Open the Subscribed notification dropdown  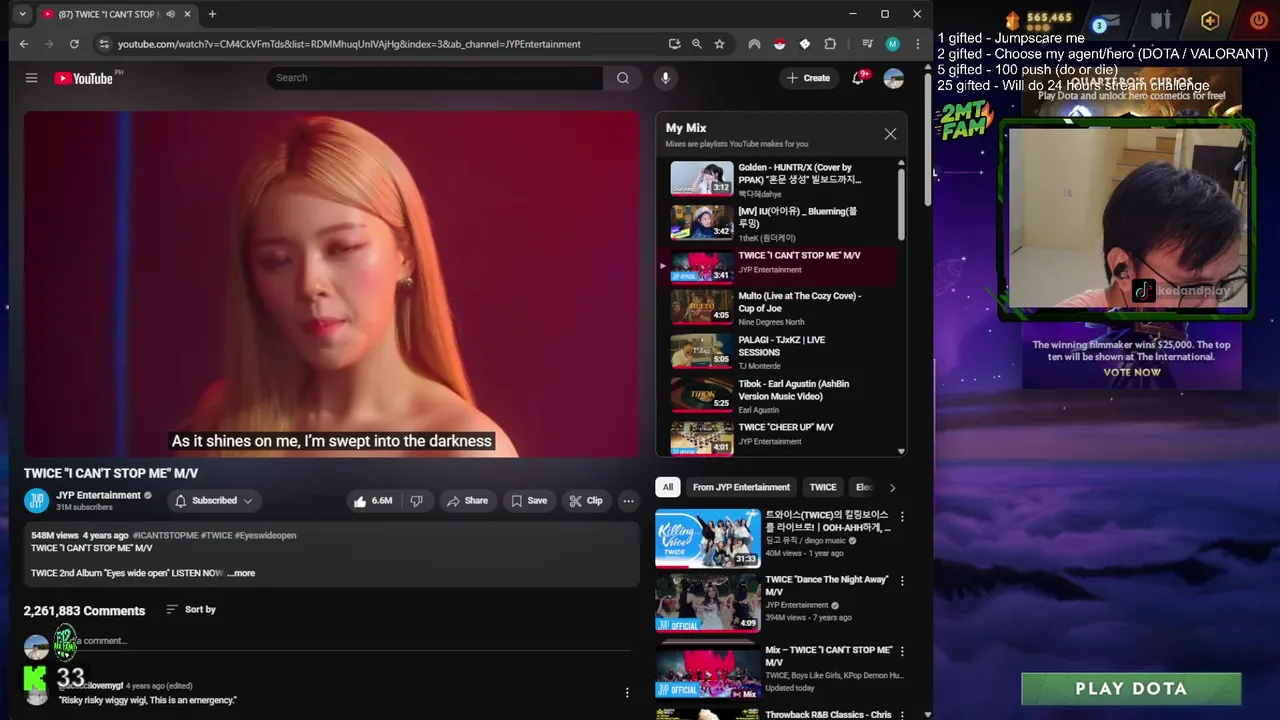tap(214, 501)
